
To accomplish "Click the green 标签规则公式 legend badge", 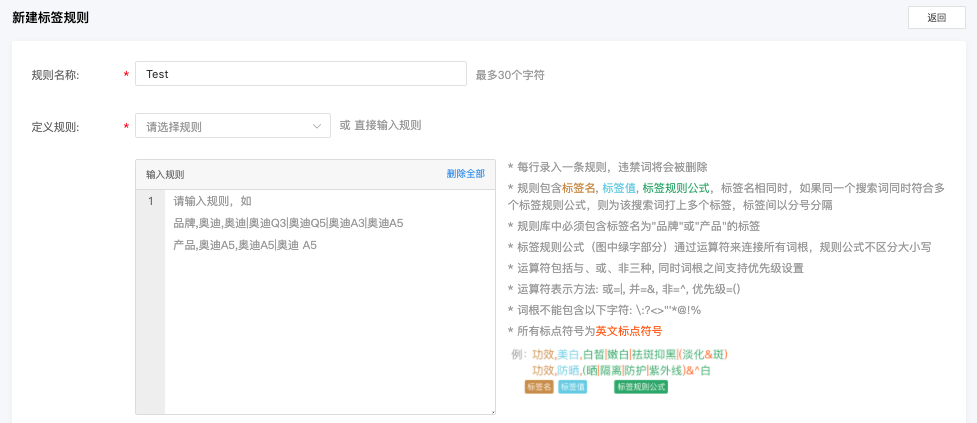I will 641,386.
